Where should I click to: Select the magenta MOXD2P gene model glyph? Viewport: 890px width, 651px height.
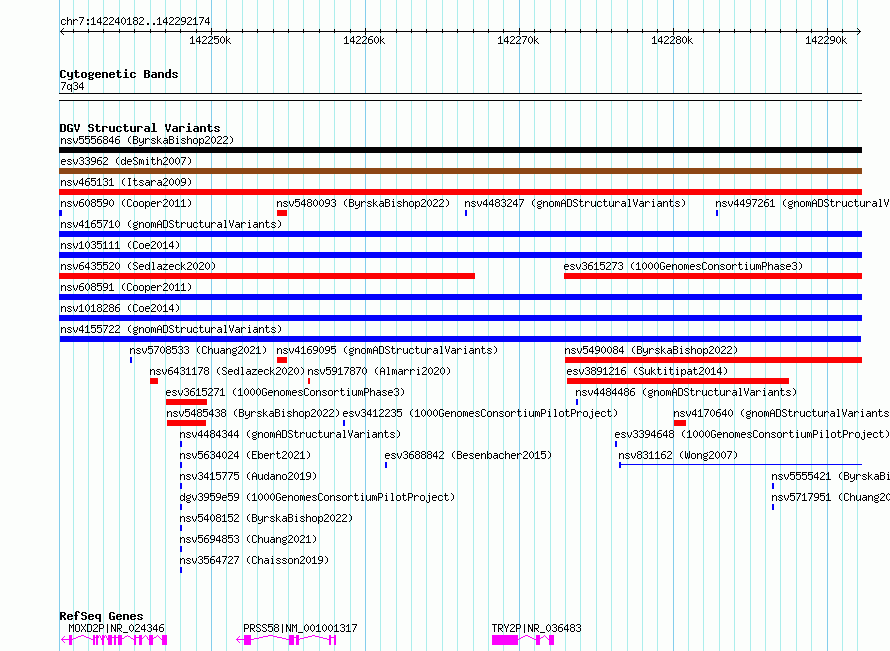[114, 640]
